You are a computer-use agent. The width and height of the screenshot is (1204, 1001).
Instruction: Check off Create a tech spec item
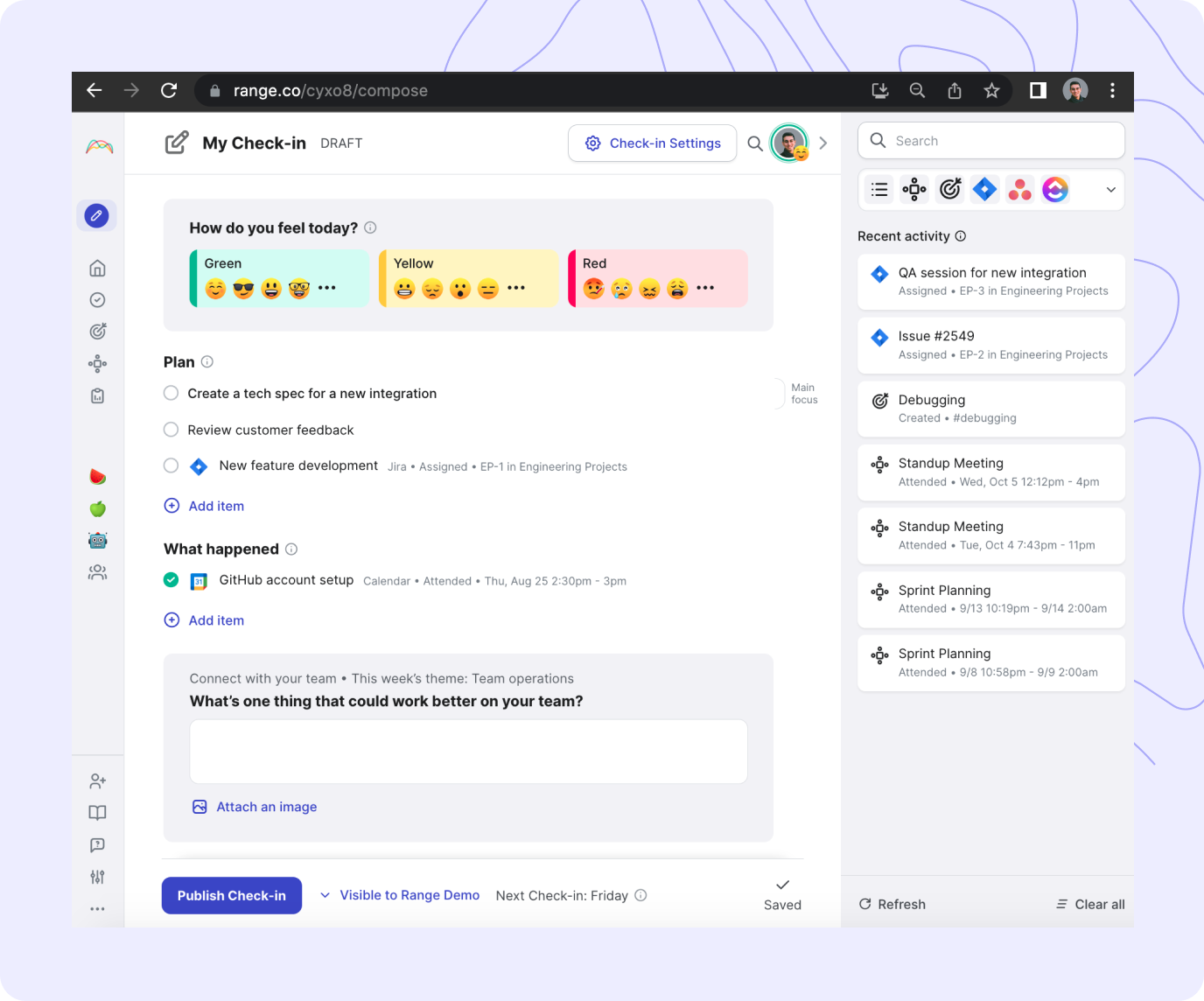[171, 393]
